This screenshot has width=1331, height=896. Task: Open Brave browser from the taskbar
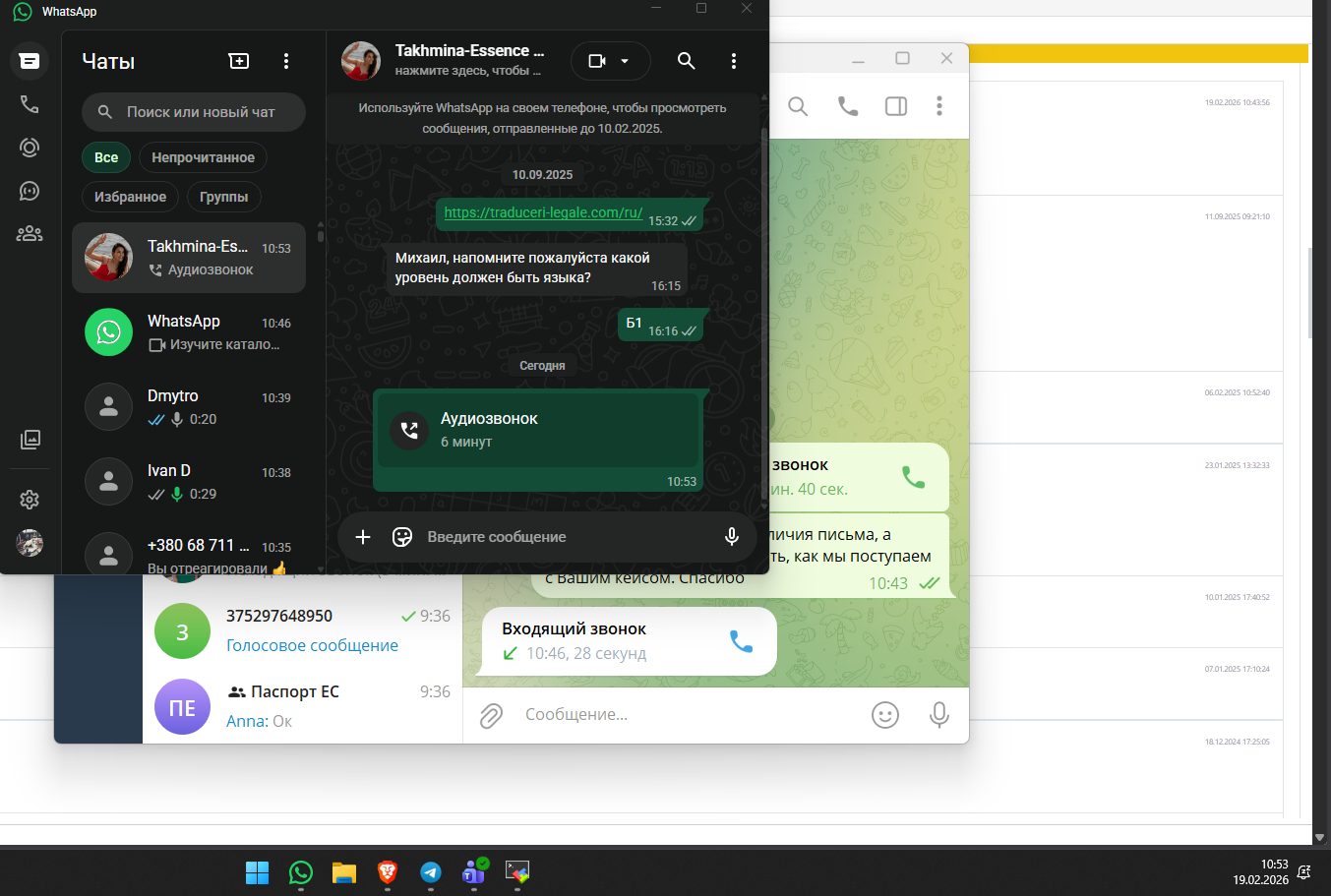(x=388, y=872)
